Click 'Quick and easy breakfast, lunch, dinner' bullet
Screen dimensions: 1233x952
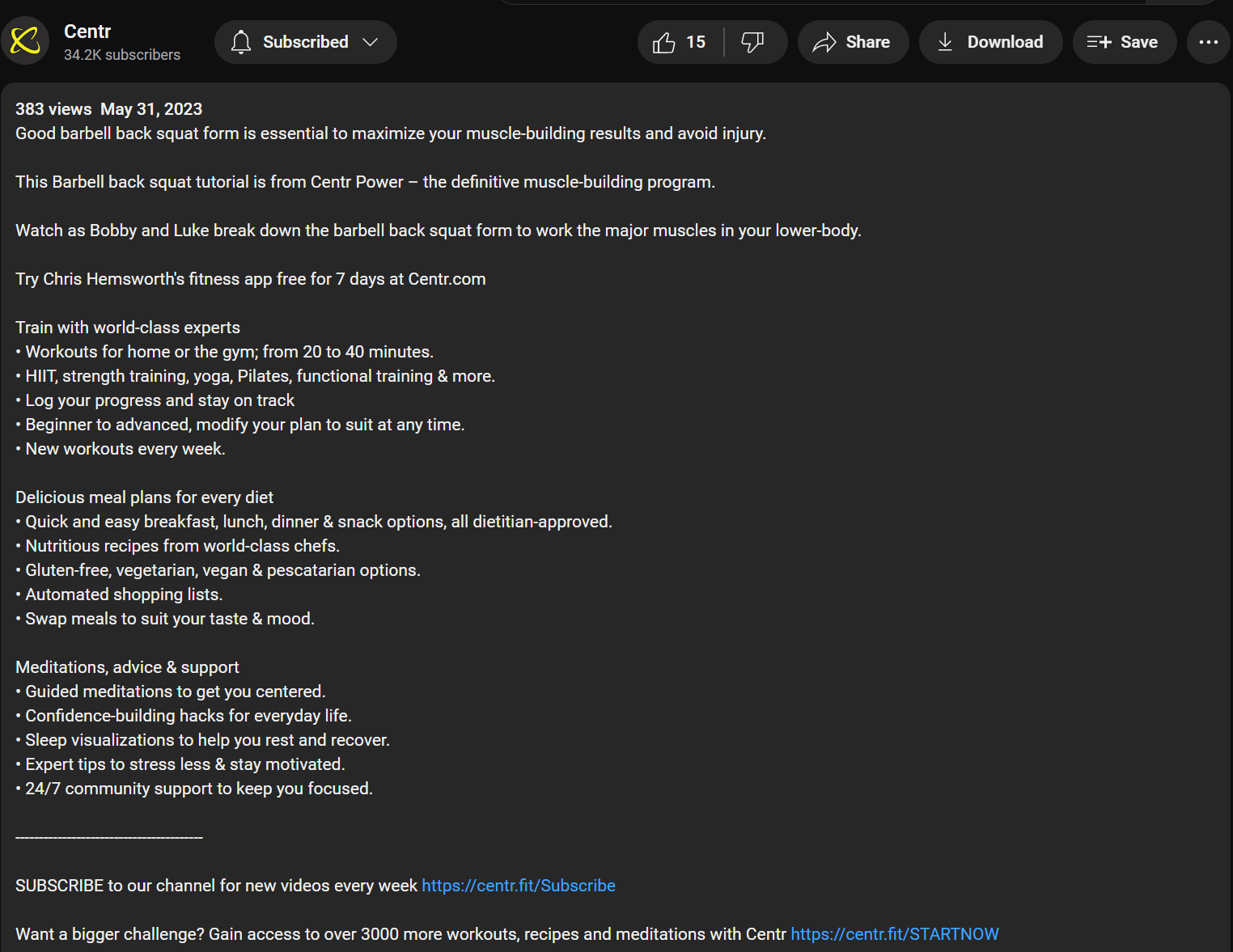(314, 522)
